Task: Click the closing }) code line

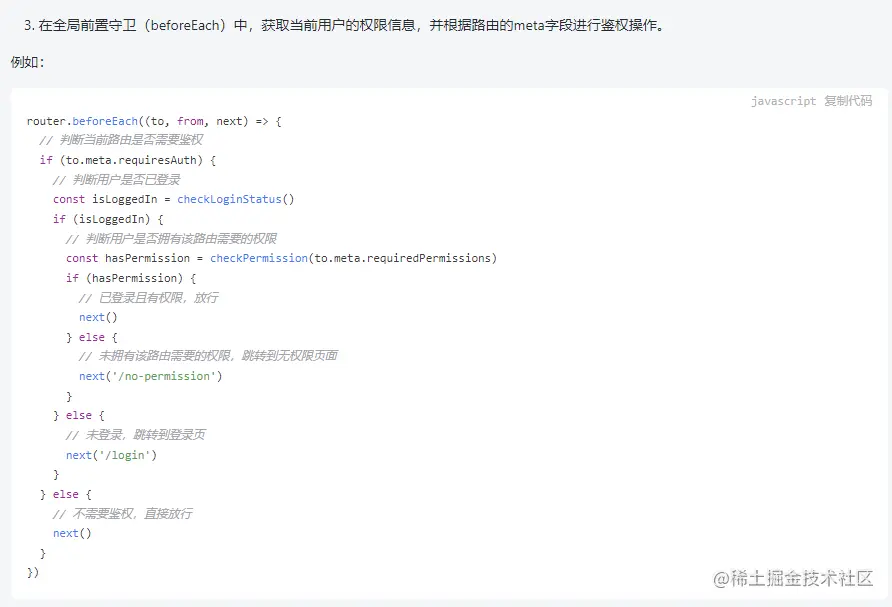Action: [33, 572]
